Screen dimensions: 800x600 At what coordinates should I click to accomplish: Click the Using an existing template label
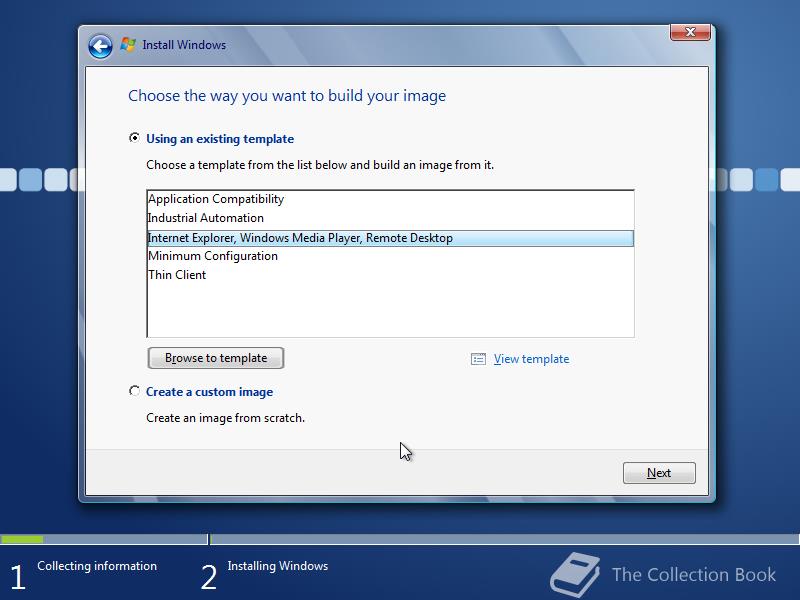pos(220,139)
